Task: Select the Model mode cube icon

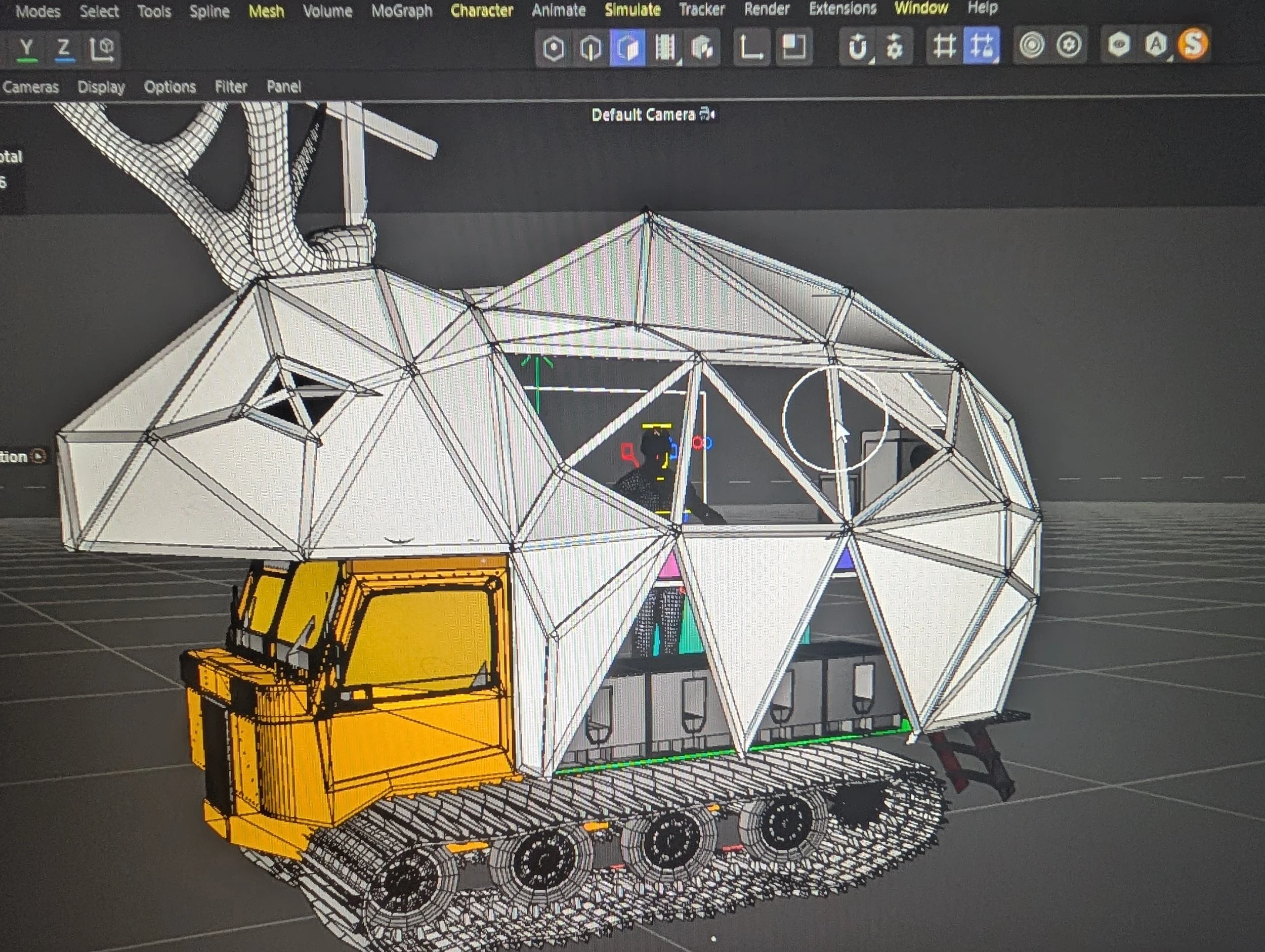Action: pyautogui.click(x=702, y=48)
